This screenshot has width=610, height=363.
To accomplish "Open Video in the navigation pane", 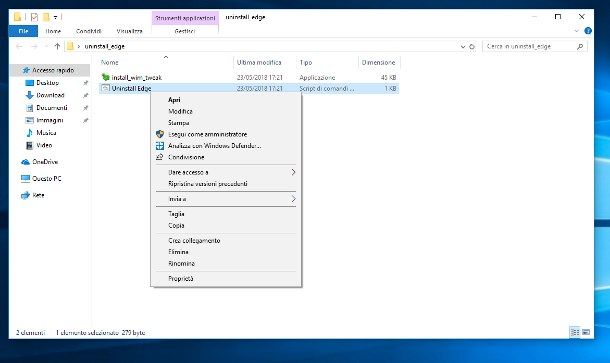I will 44,145.
